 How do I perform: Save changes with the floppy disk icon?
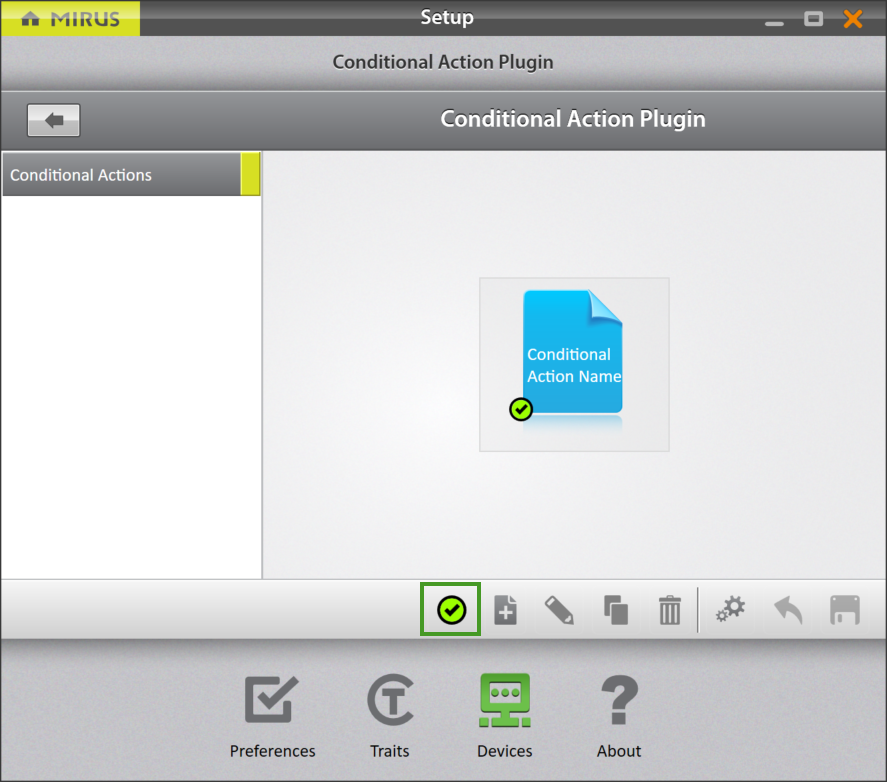point(845,609)
